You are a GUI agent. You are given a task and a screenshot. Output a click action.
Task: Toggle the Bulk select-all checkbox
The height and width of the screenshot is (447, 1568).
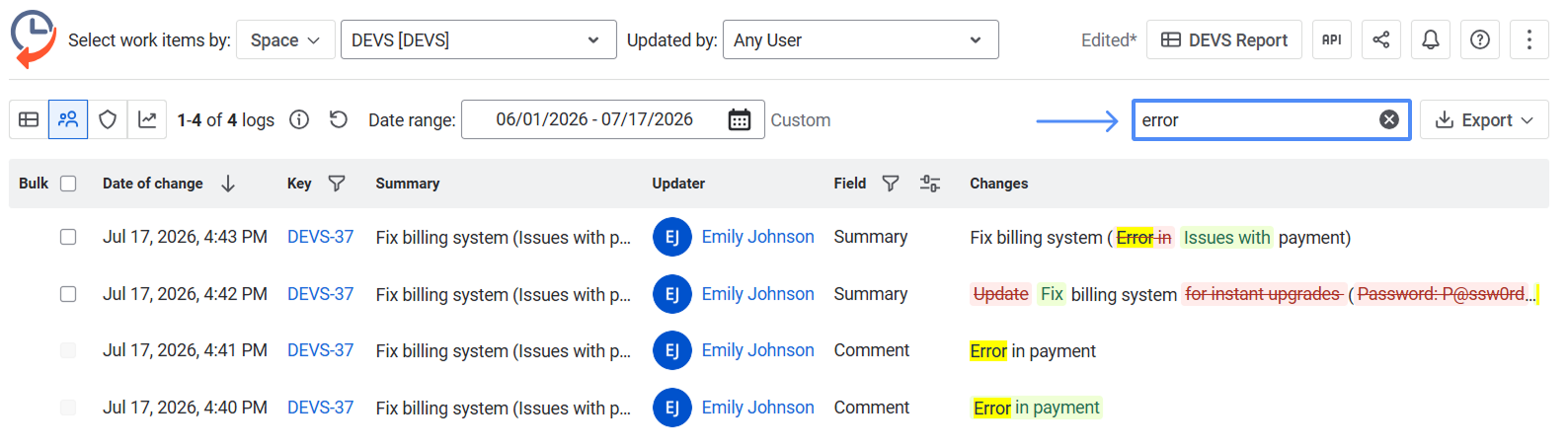tap(68, 184)
